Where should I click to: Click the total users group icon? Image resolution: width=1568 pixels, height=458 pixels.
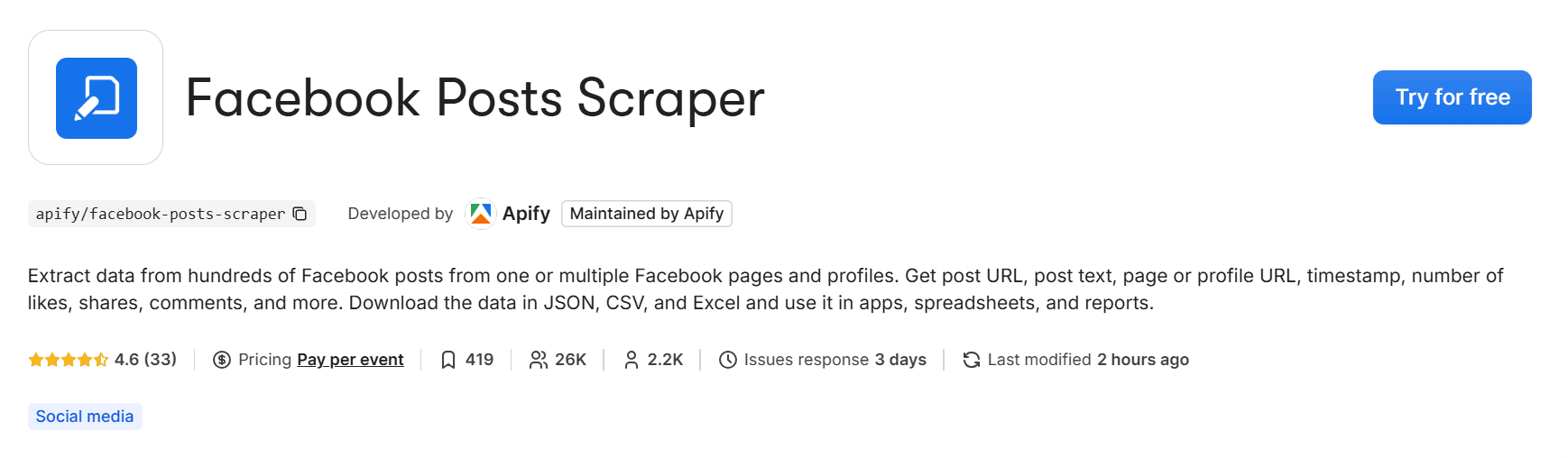(539, 360)
